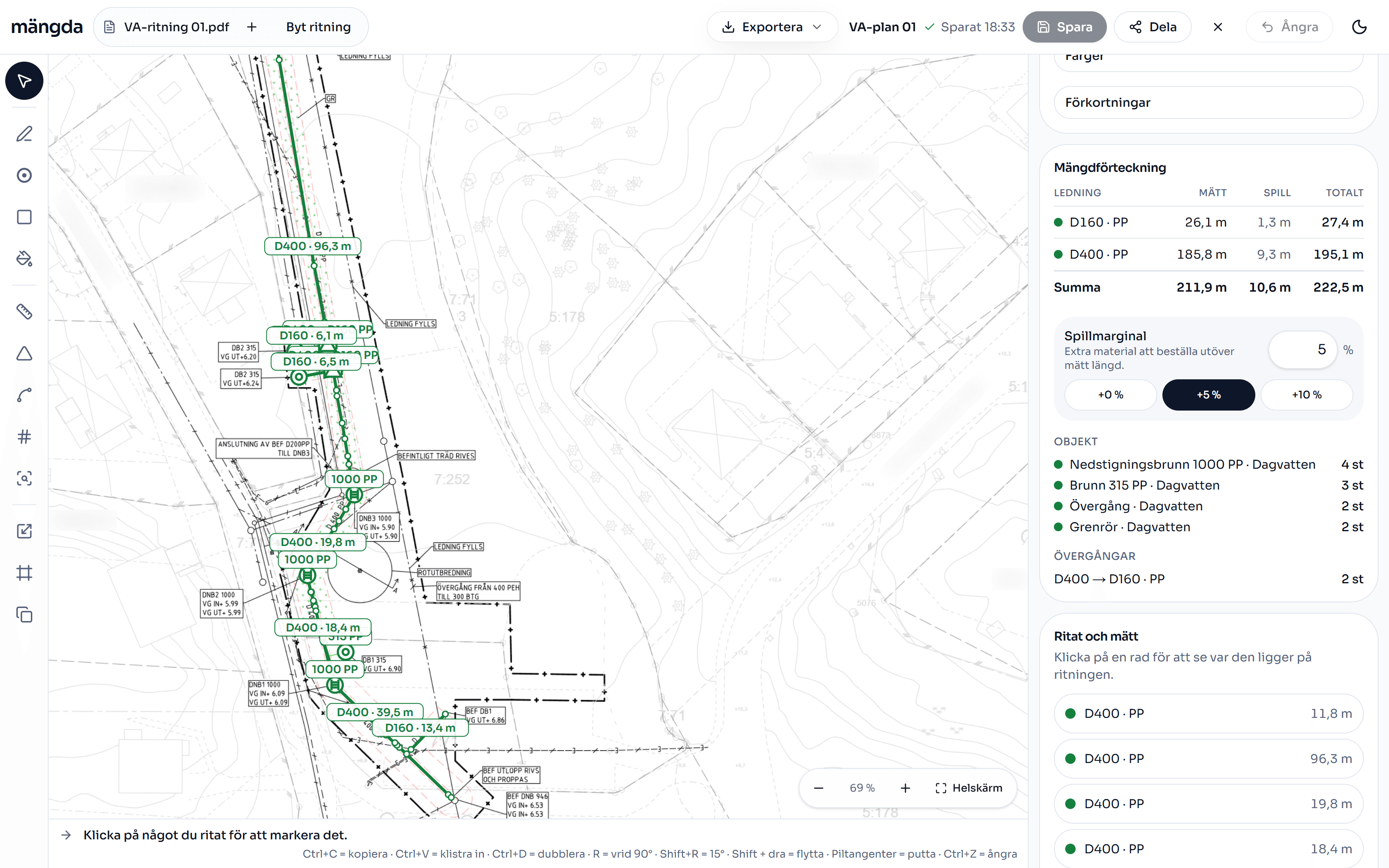
Task: Select the paint bucket fill tool
Action: (x=24, y=259)
